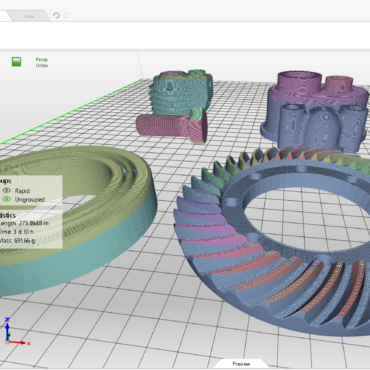The image size is (370, 370).
Task: Select the Persp projection view
Action: pyautogui.click(x=42, y=60)
